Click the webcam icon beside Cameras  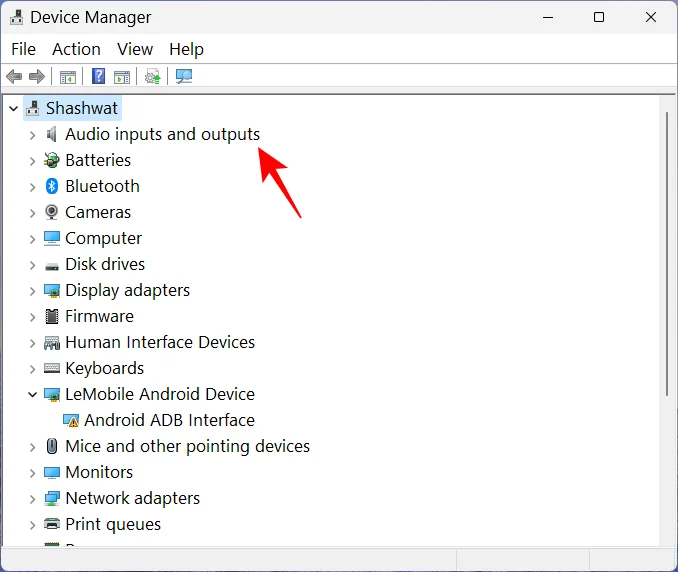click(51, 212)
